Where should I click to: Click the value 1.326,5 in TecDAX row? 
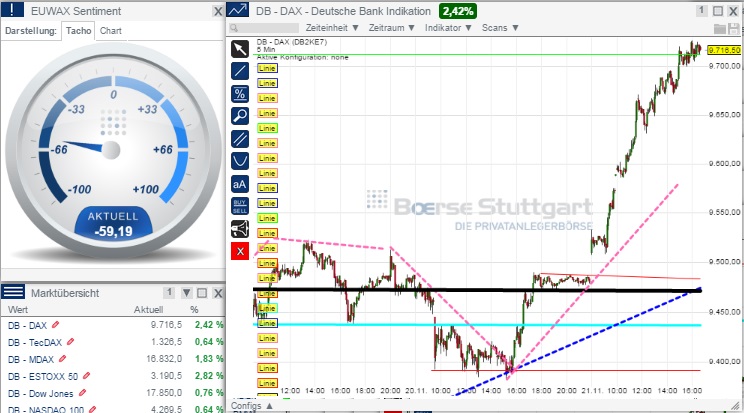click(166, 342)
